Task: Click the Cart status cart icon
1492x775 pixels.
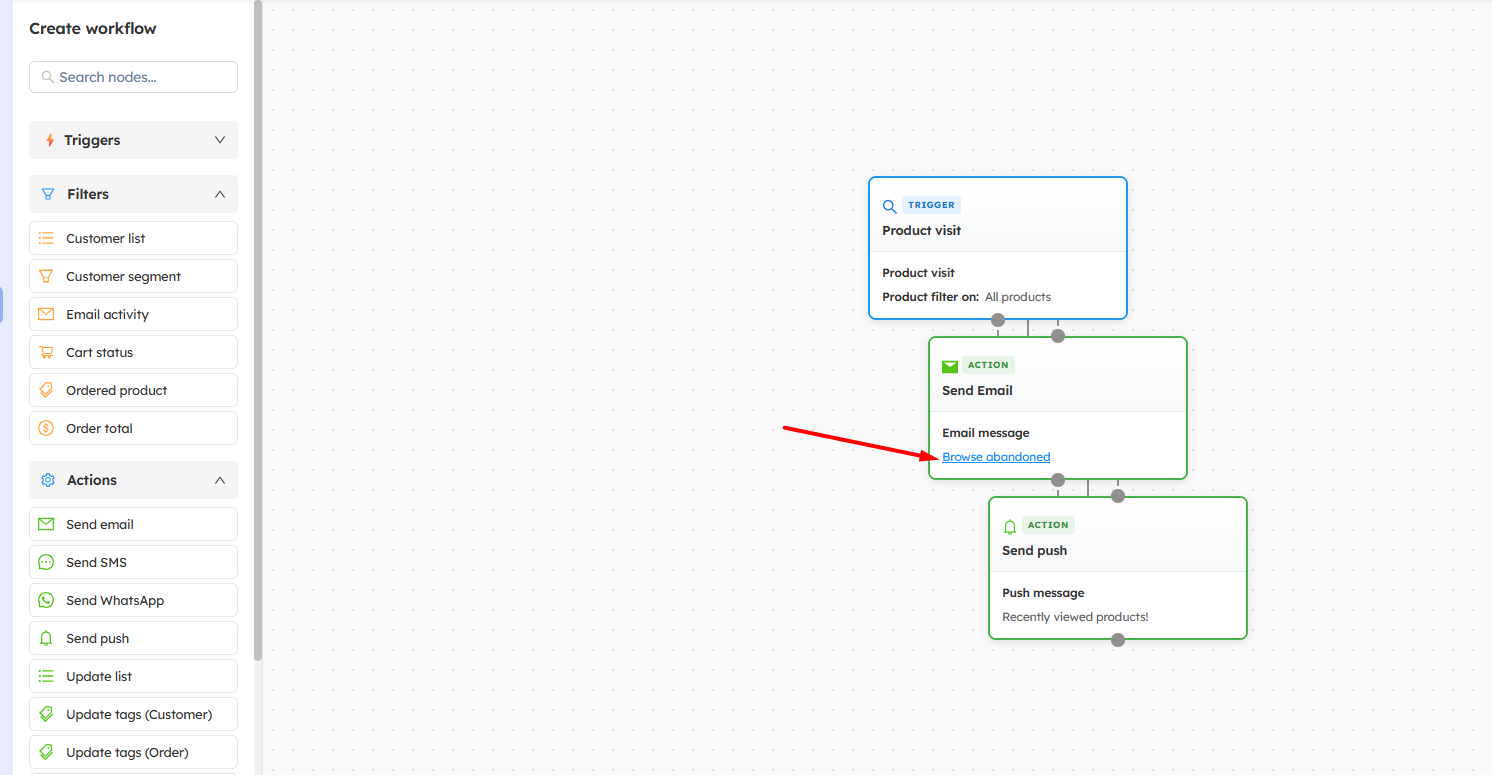Action: (x=46, y=352)
